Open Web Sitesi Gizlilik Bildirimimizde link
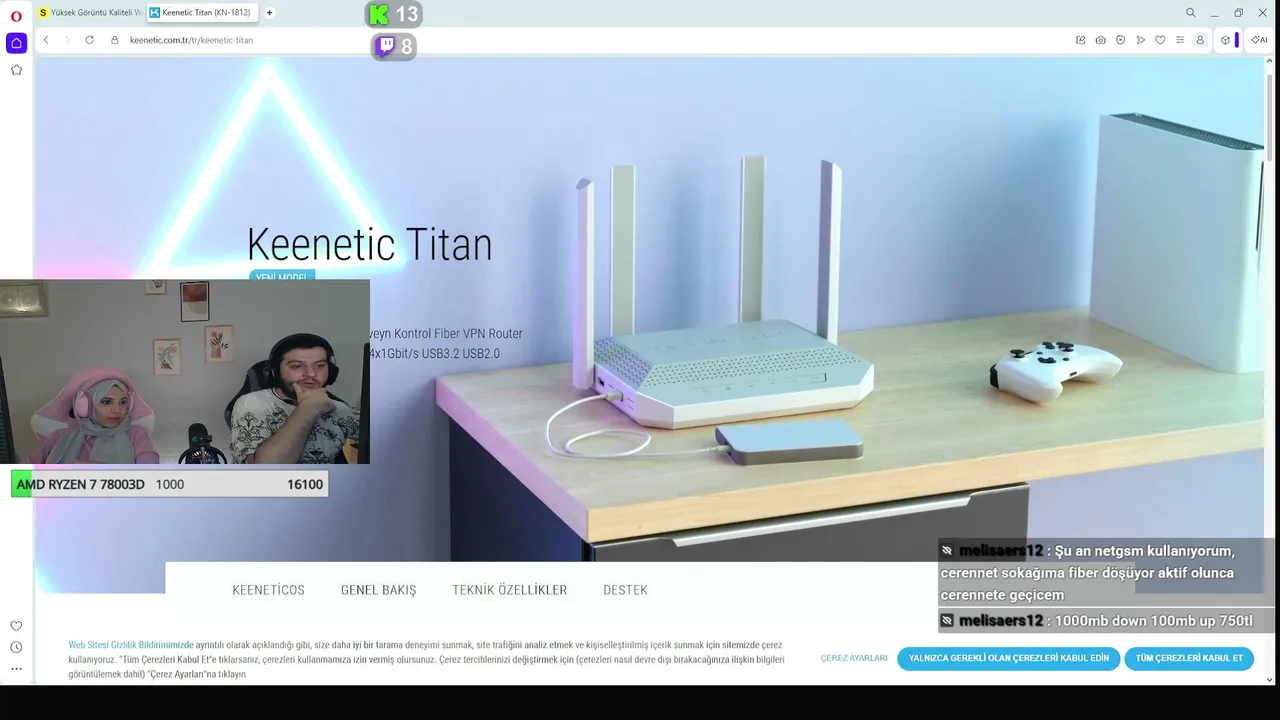This screenshot has width=1280, height=720. 131,645
